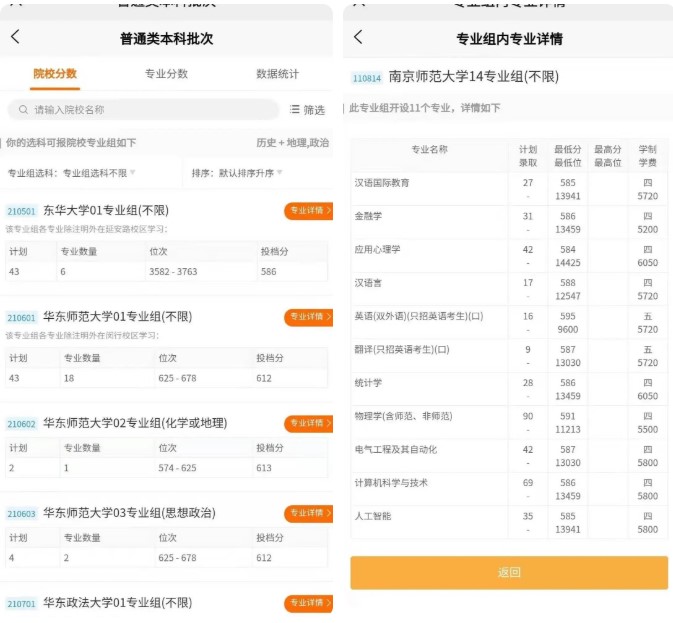Select the 院校分数 tab
673x623 pixels.
[55, 74]
